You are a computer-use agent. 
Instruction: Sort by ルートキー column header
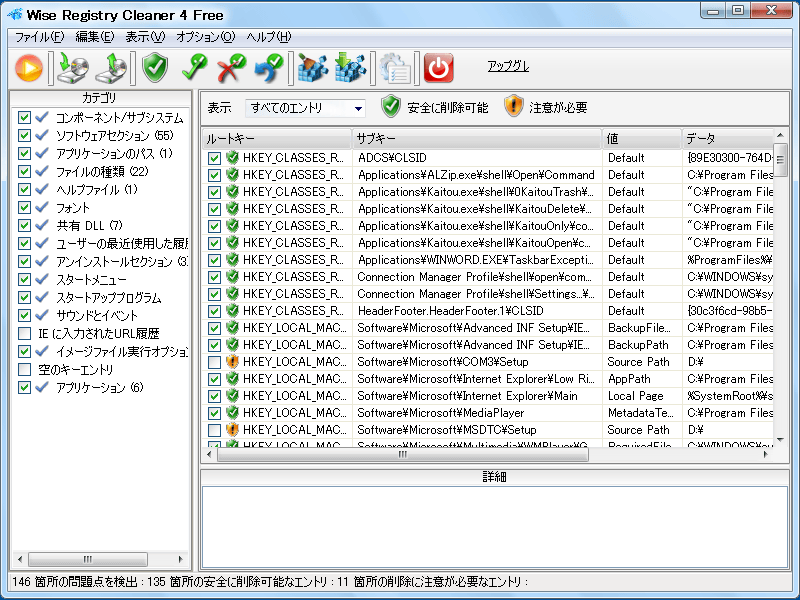tap(277, 138)
